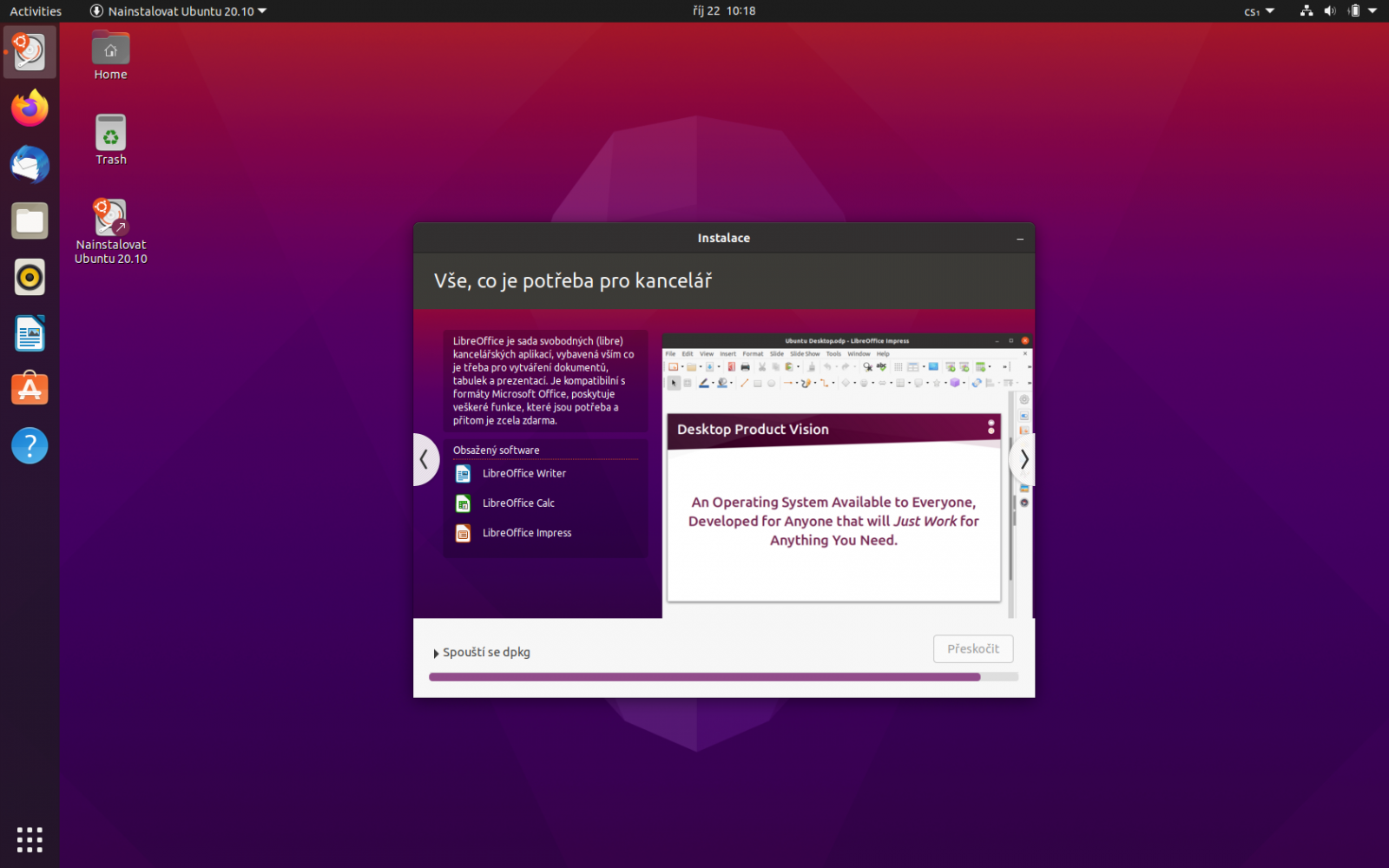Screen dimensions: 1389x868
Task: Select the LibreOffice Impress entry in the list
Action: pos(527,532)
